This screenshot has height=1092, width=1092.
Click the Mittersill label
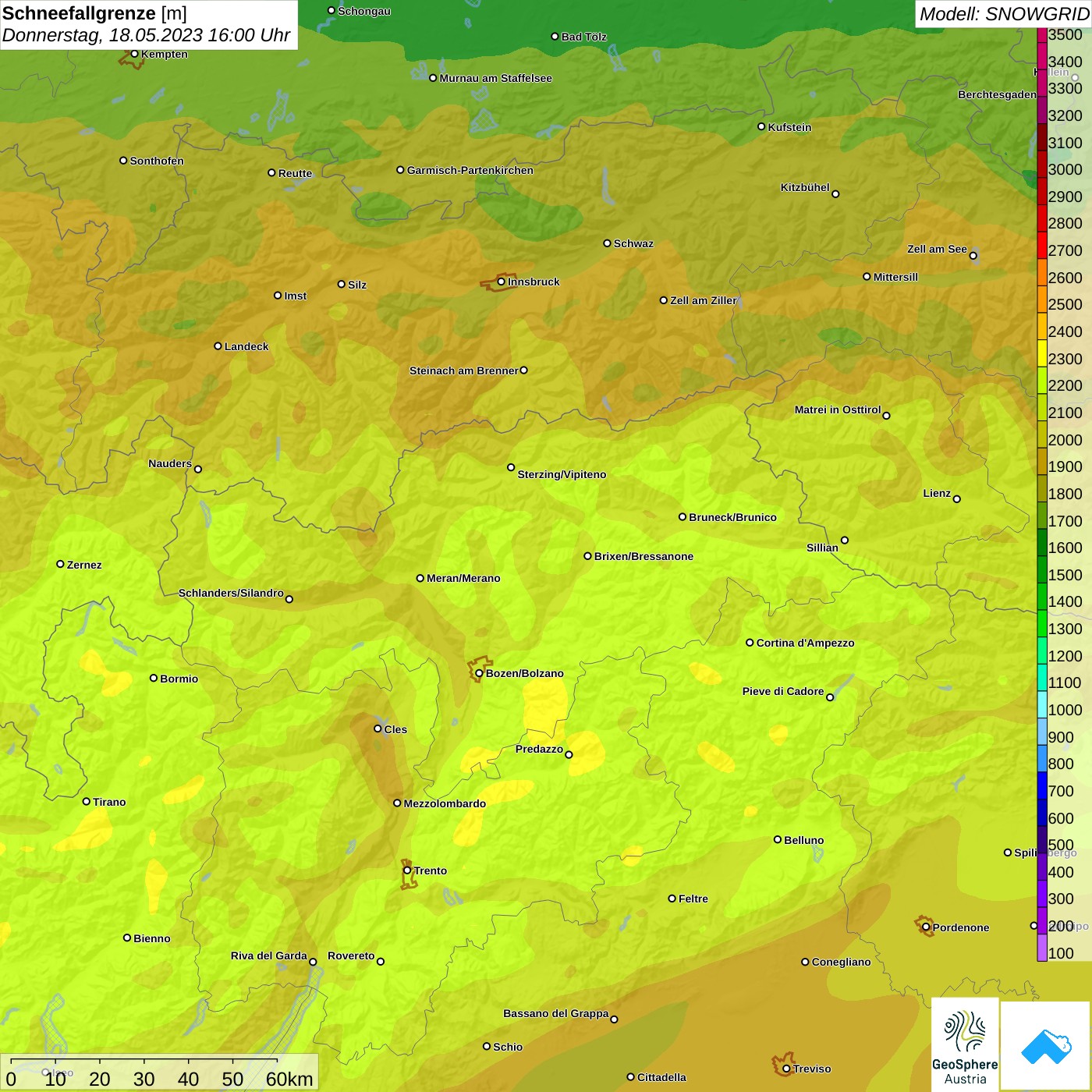point(895,277)
